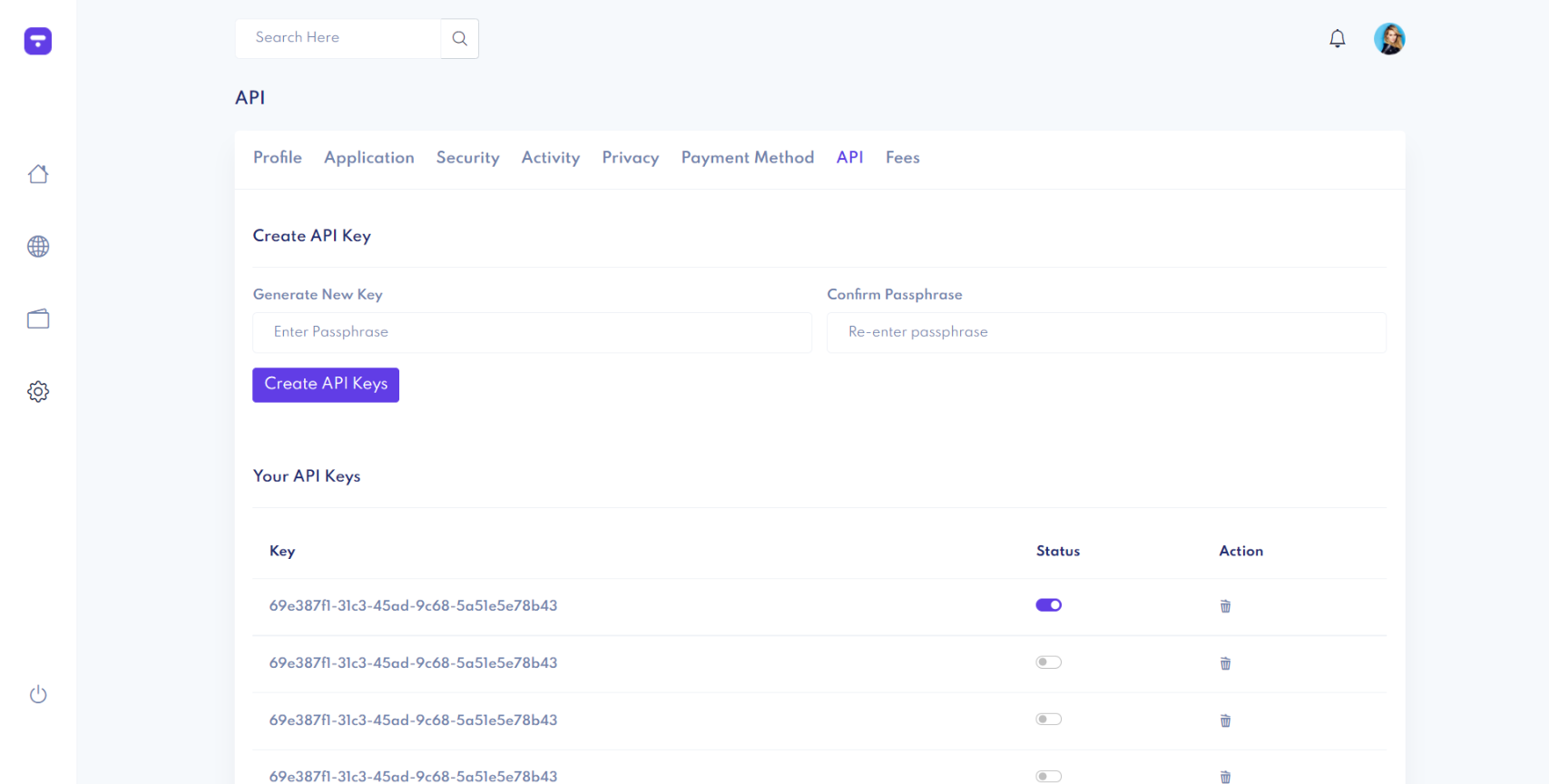Delete the second API key via trash icon
The image size is (1549, 784).
click(1225, 663)
